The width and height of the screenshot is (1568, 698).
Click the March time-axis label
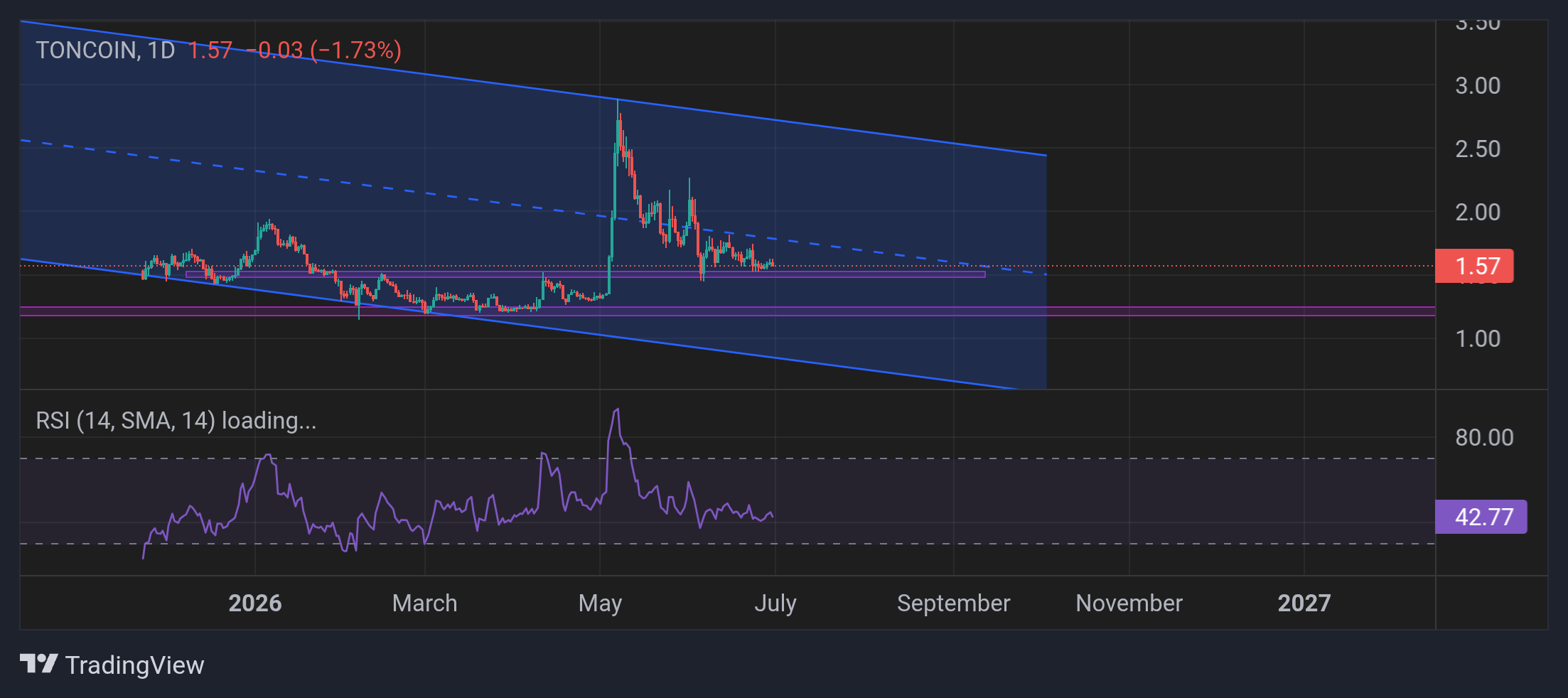[x=425, y=603]
